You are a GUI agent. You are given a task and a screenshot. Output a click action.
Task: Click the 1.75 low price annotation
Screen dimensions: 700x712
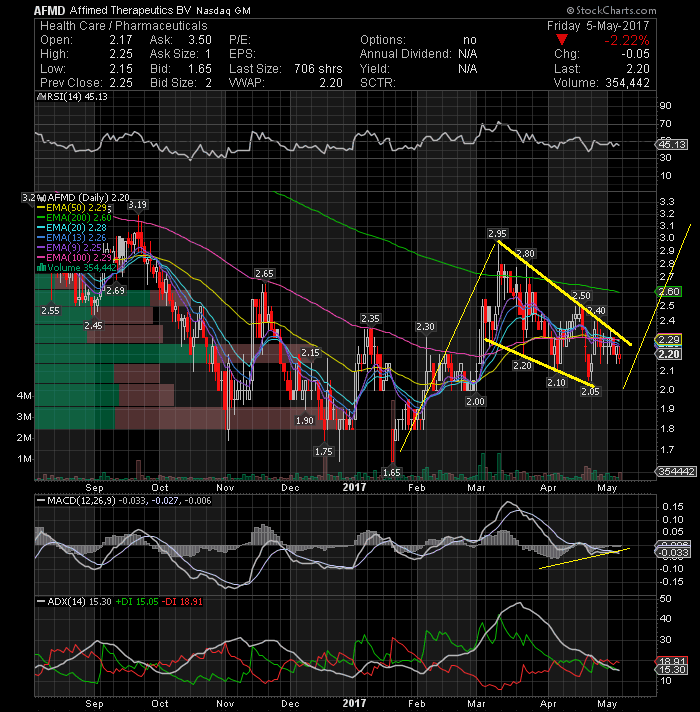coord(324,452)
